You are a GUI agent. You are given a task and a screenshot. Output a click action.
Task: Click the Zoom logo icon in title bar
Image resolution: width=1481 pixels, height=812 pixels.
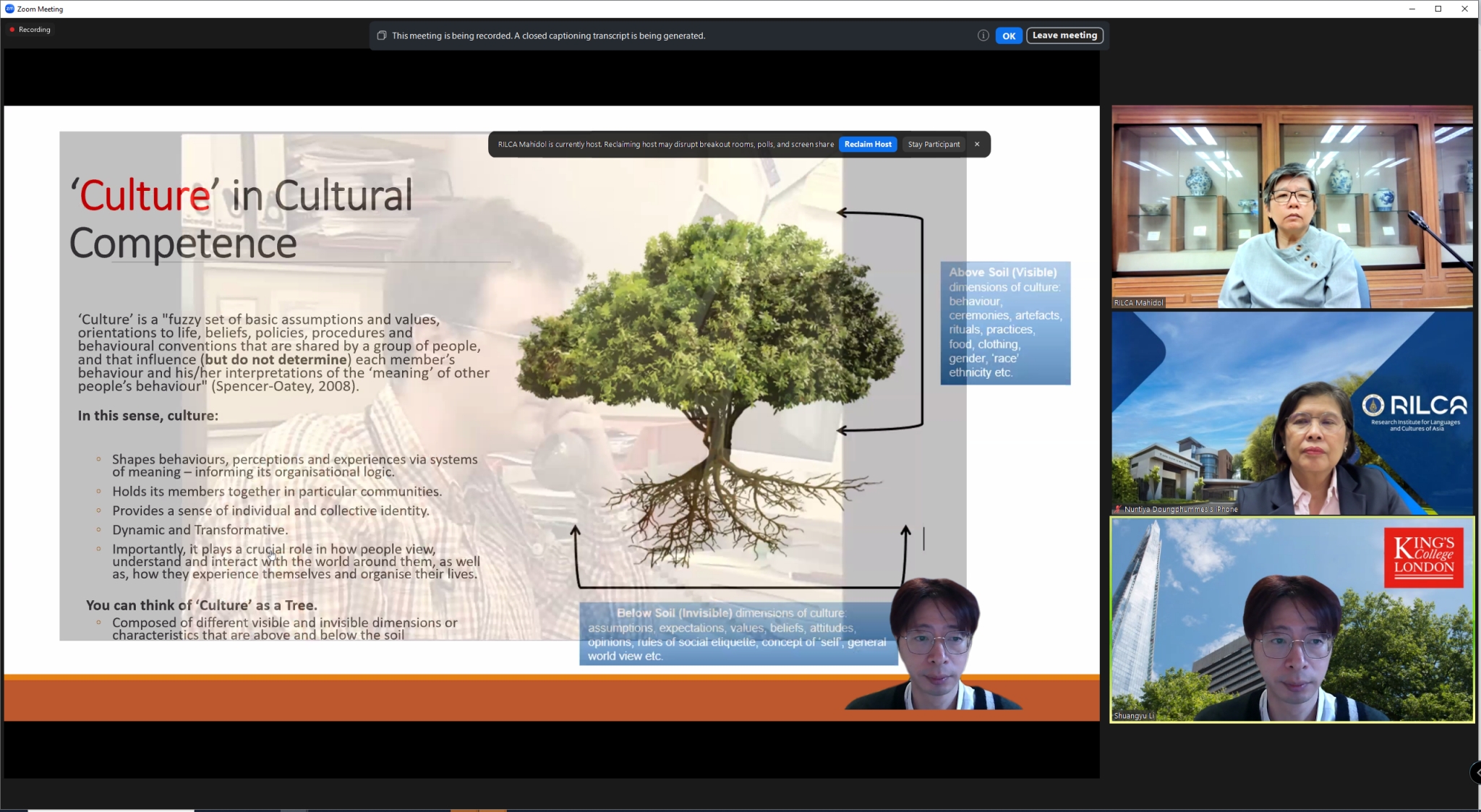tap(9, 9)
